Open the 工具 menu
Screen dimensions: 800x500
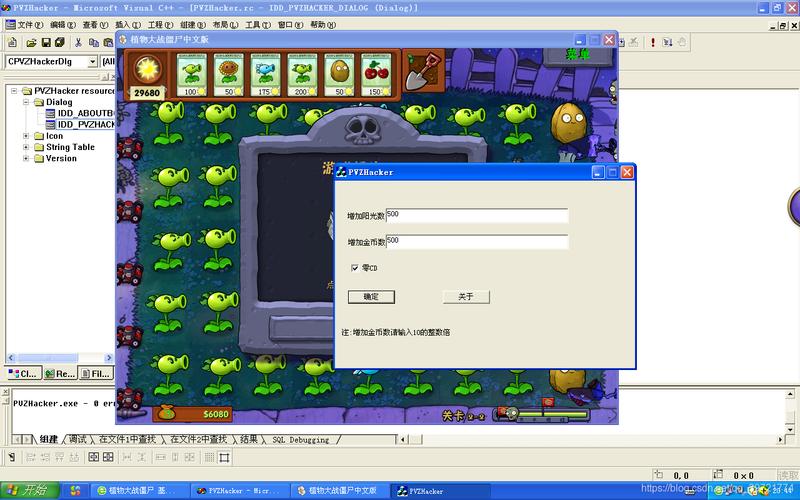click(258, 24)
